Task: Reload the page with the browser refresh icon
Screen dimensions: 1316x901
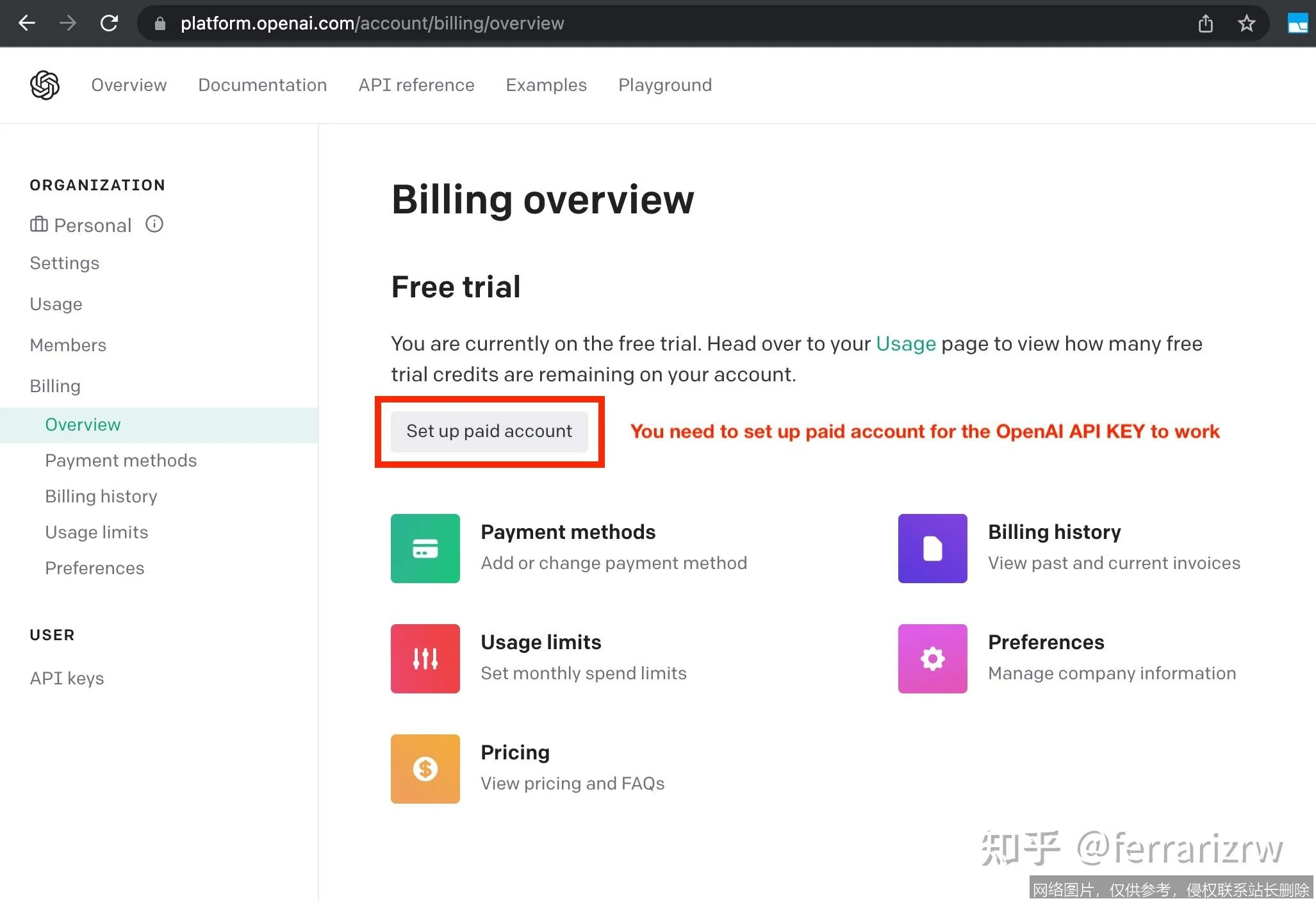Action: tap(110, 24)
